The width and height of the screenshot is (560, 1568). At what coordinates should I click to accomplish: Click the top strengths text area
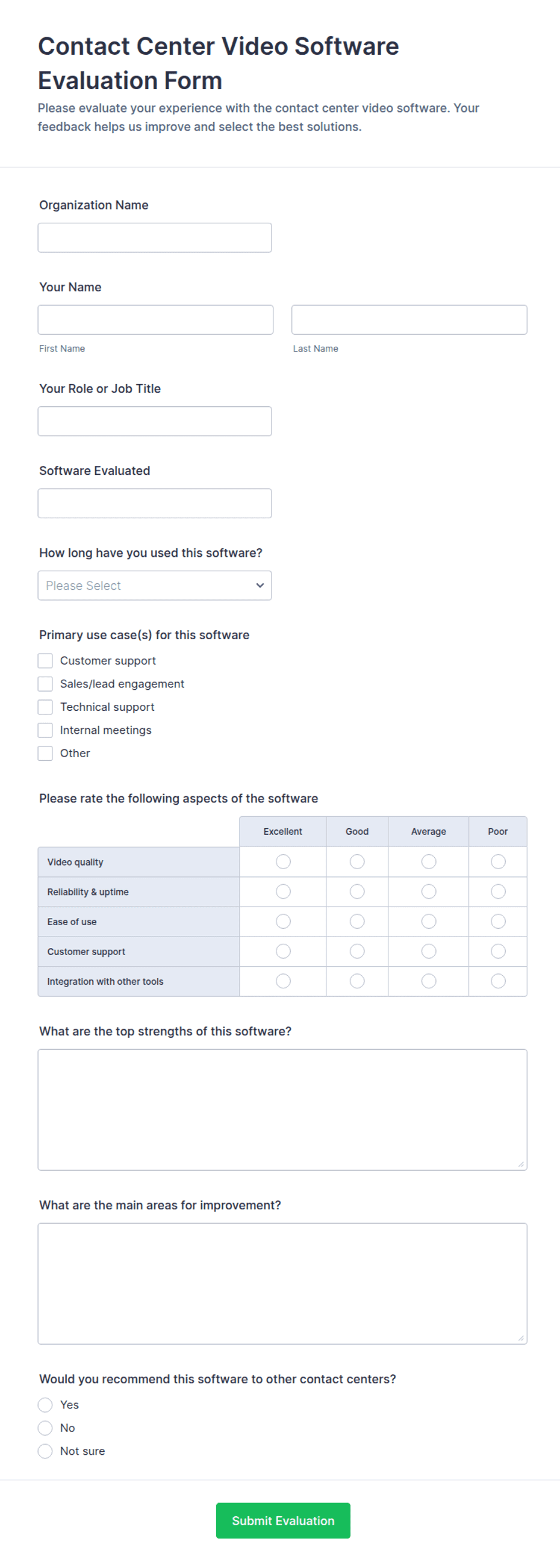(x=282, y=1110)
